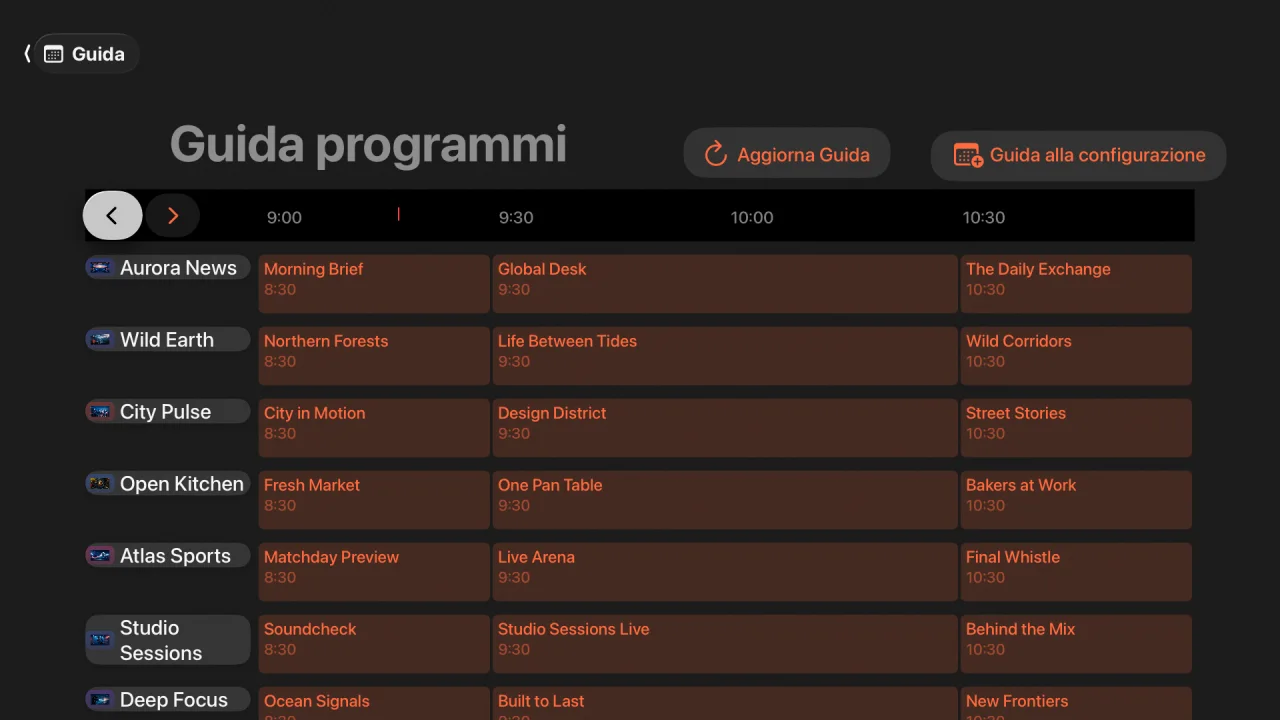Open the Design District program

coord(725,428)
